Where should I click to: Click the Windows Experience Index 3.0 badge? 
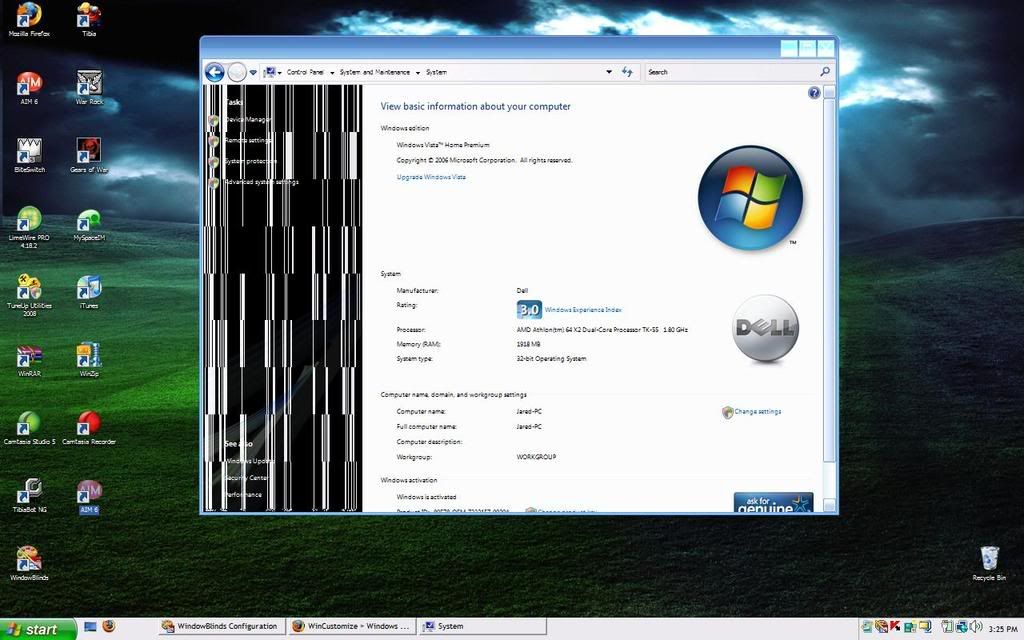pyautogui.click(x=529, y=310)
